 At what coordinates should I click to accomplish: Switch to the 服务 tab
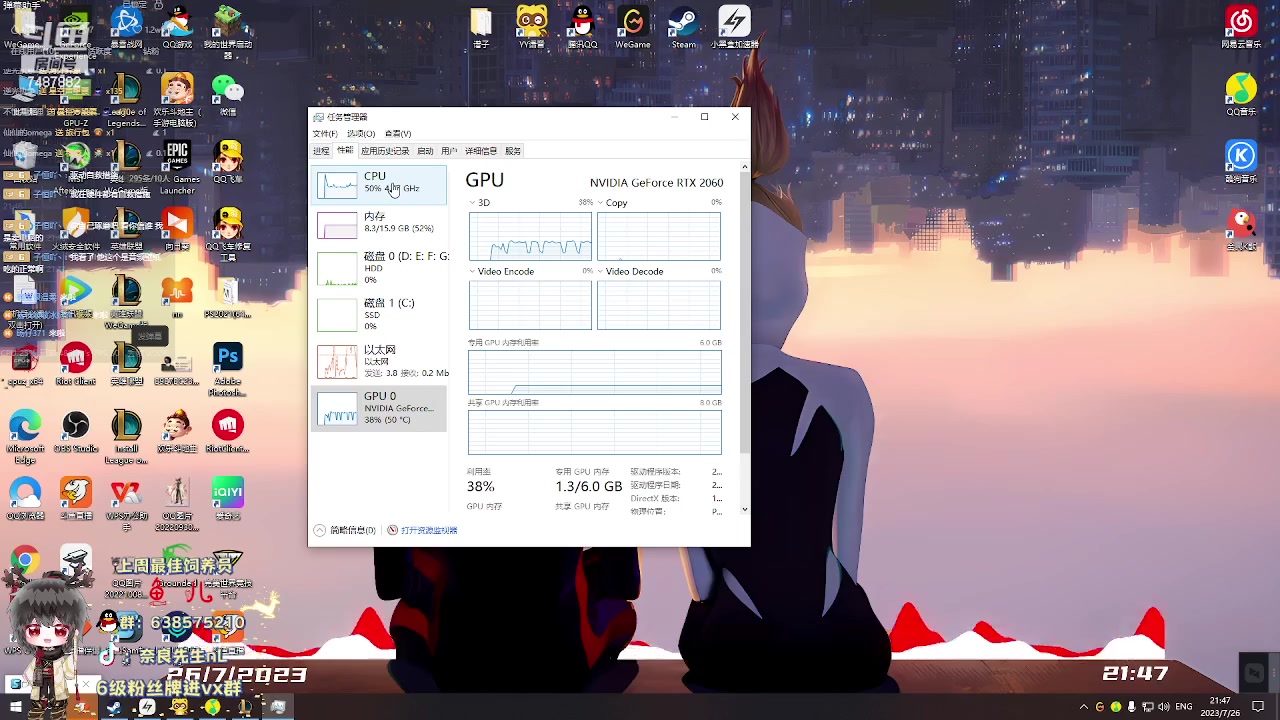[x=513, y=151]
